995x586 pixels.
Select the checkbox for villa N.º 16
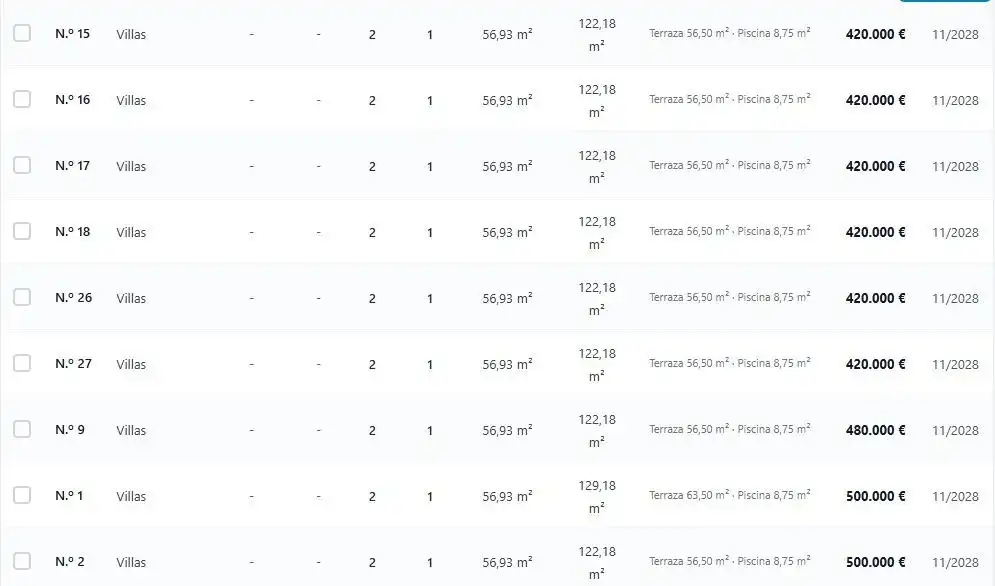pos(22,99)
